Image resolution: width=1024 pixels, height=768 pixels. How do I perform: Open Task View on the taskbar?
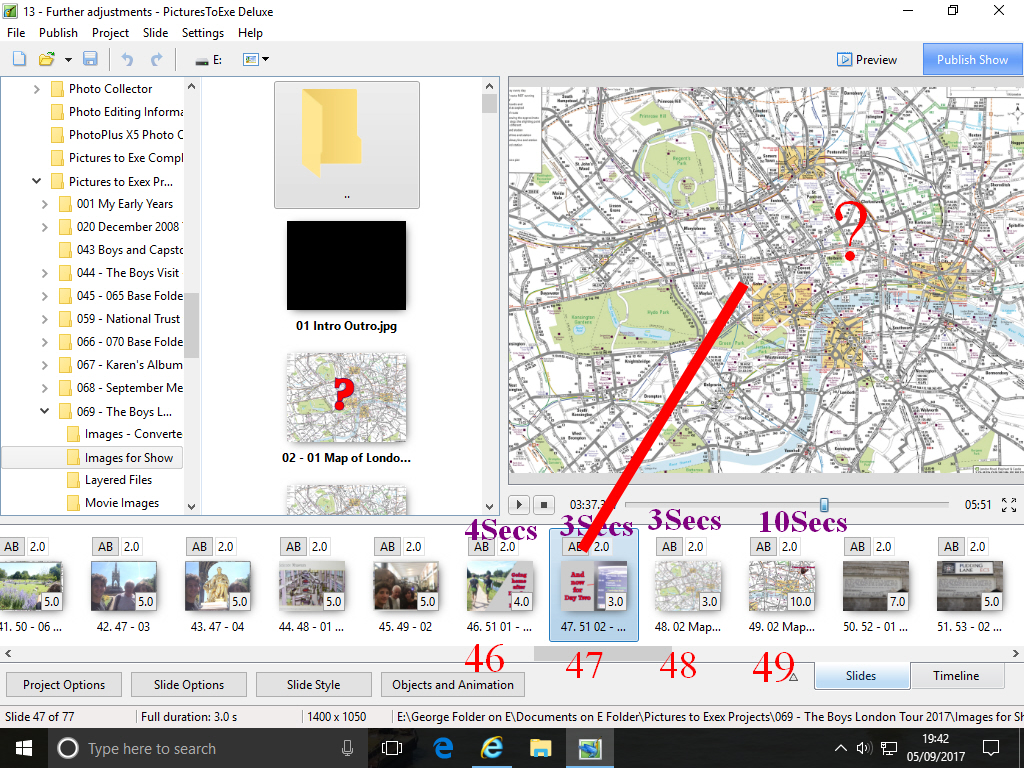click(x=392, y=748)
